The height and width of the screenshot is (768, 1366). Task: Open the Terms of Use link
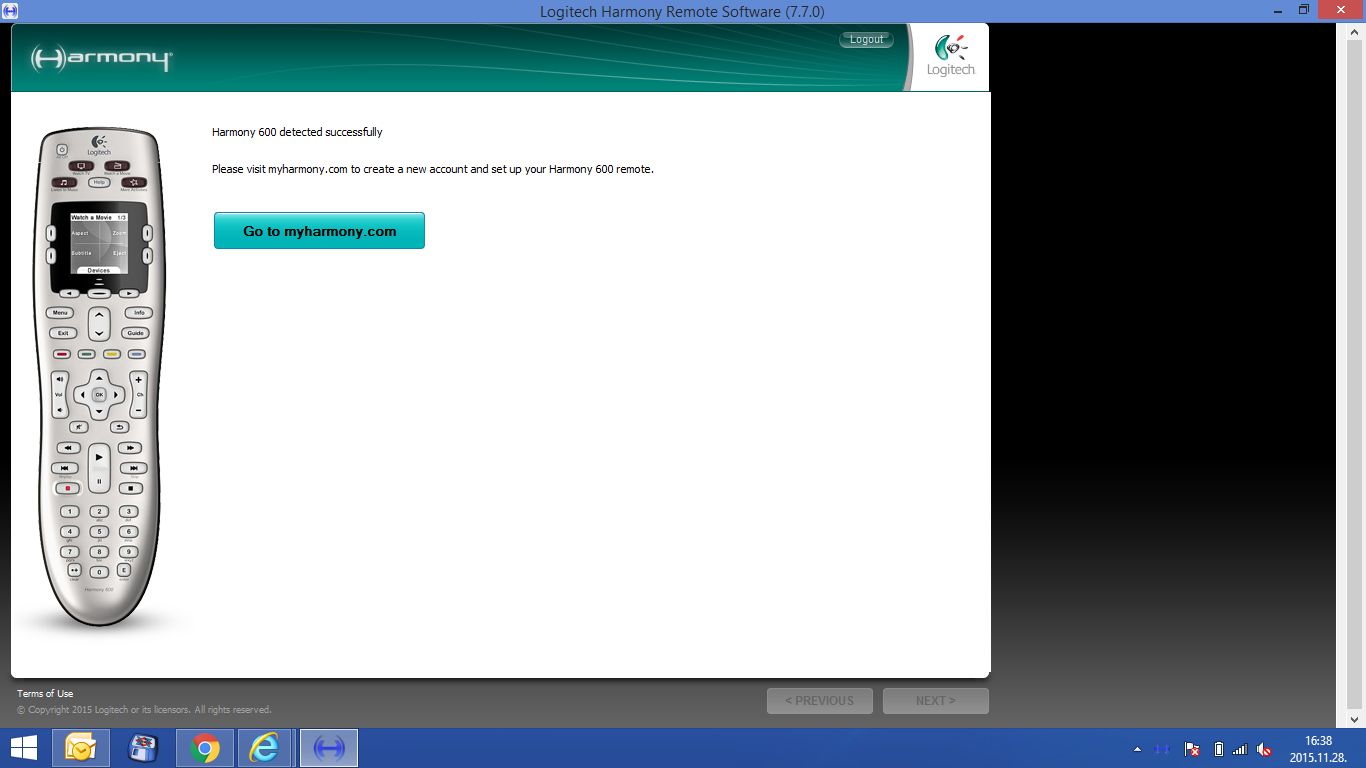pos(45,693)
